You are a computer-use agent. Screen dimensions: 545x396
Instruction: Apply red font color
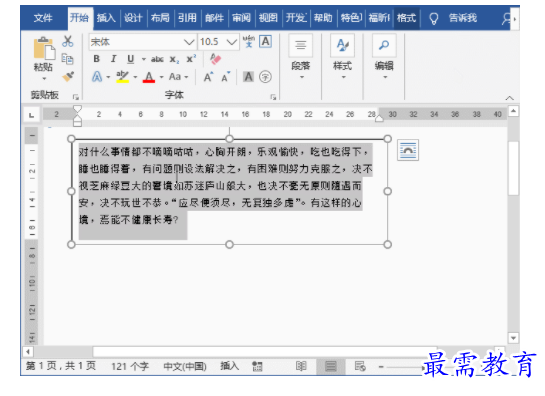pos(149,76)
